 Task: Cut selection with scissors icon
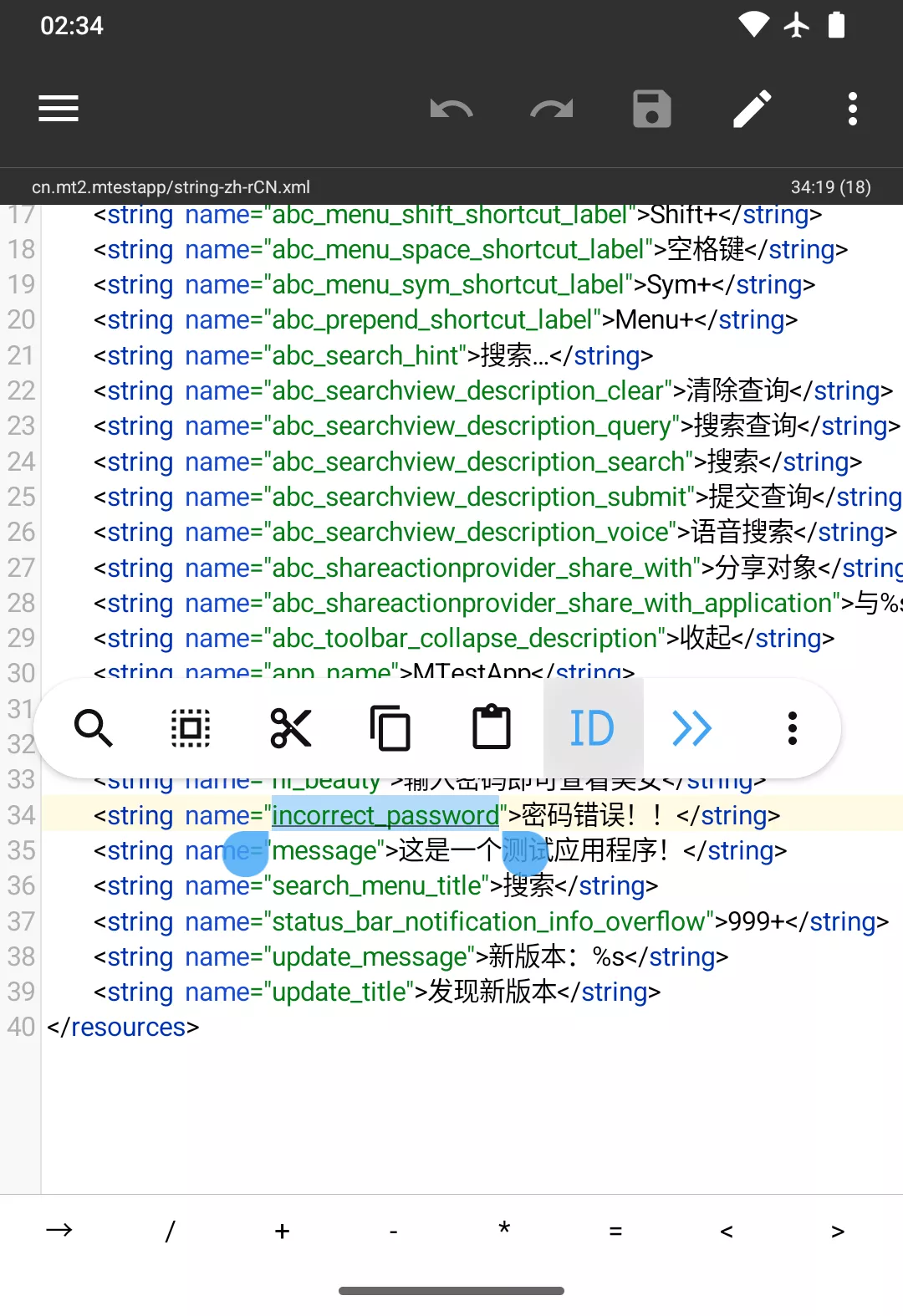[x=291, y=728]
